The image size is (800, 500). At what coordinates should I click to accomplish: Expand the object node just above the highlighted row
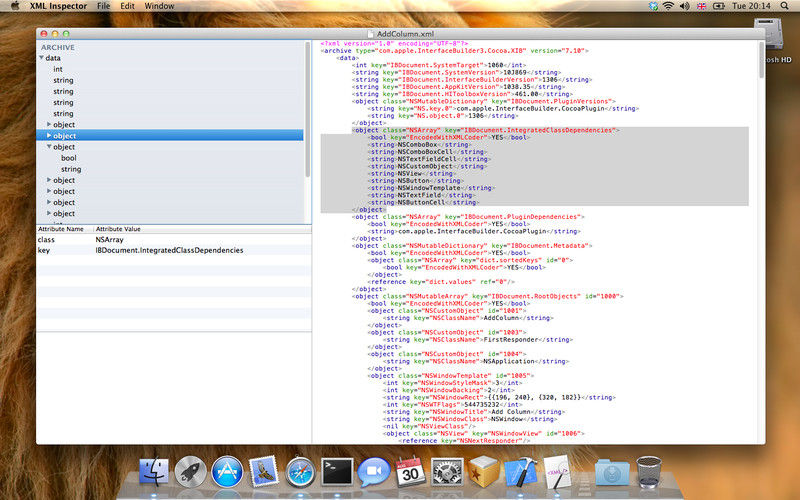(49, 124)
